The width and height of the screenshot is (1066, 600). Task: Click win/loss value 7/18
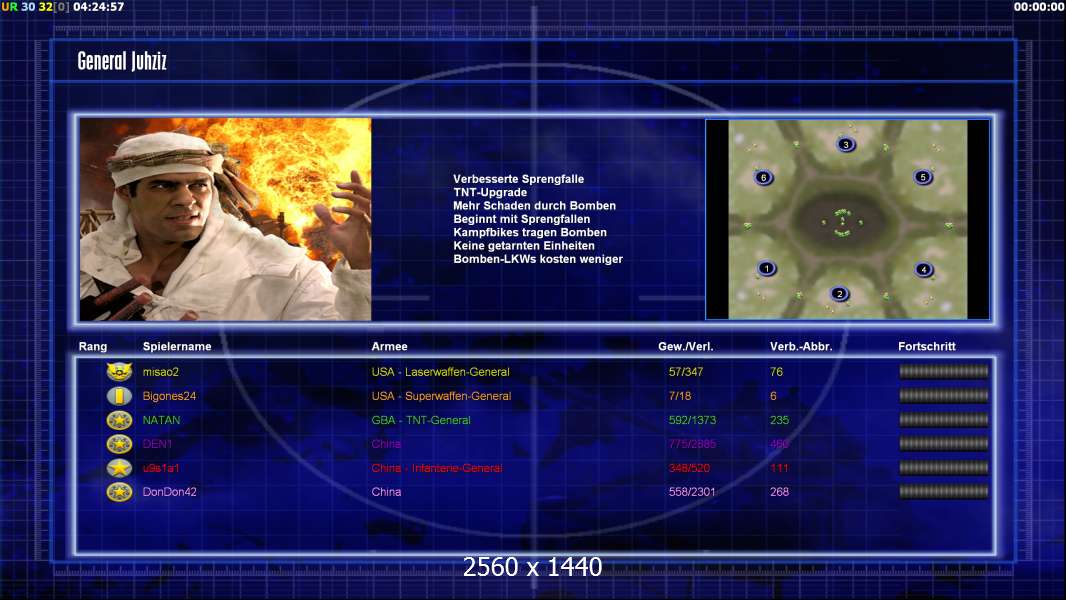click(x=680, y=396)
